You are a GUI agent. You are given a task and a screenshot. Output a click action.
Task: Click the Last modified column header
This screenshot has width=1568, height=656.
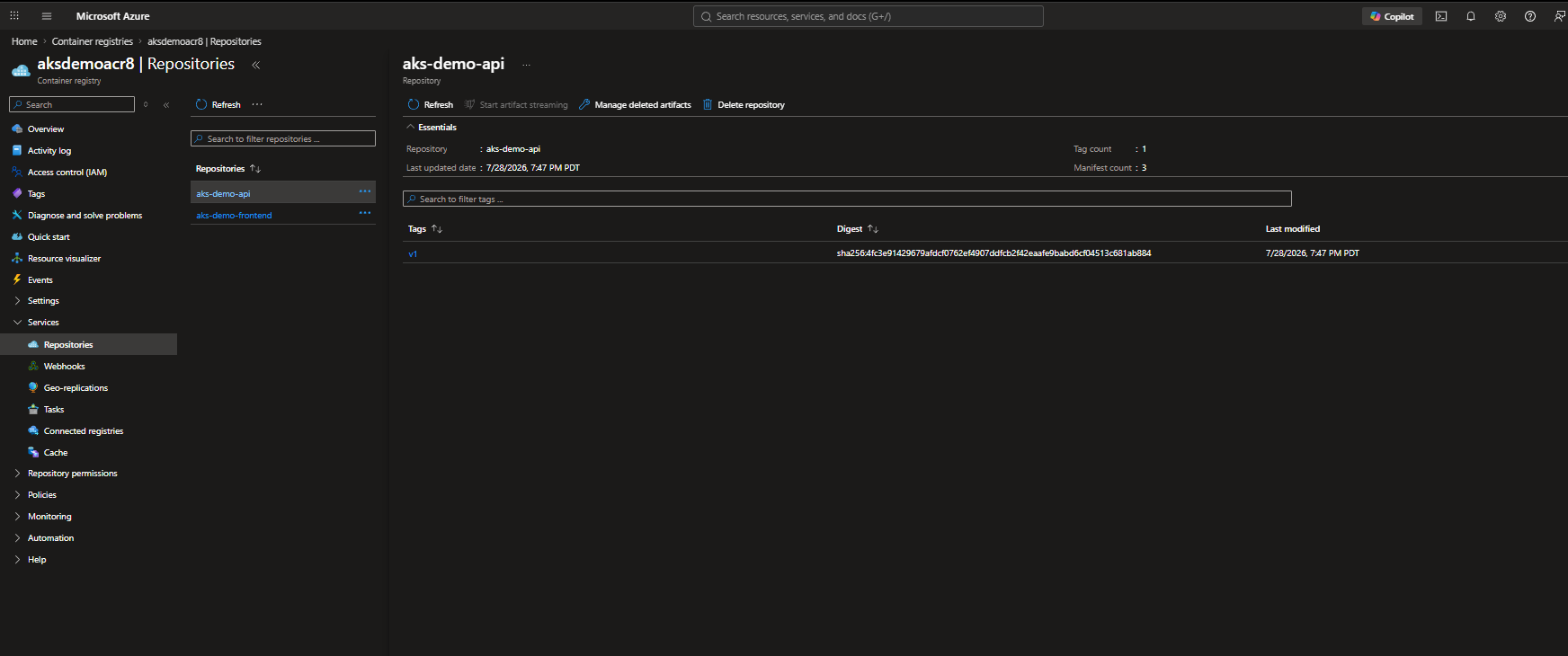(x=1293, y=229)
